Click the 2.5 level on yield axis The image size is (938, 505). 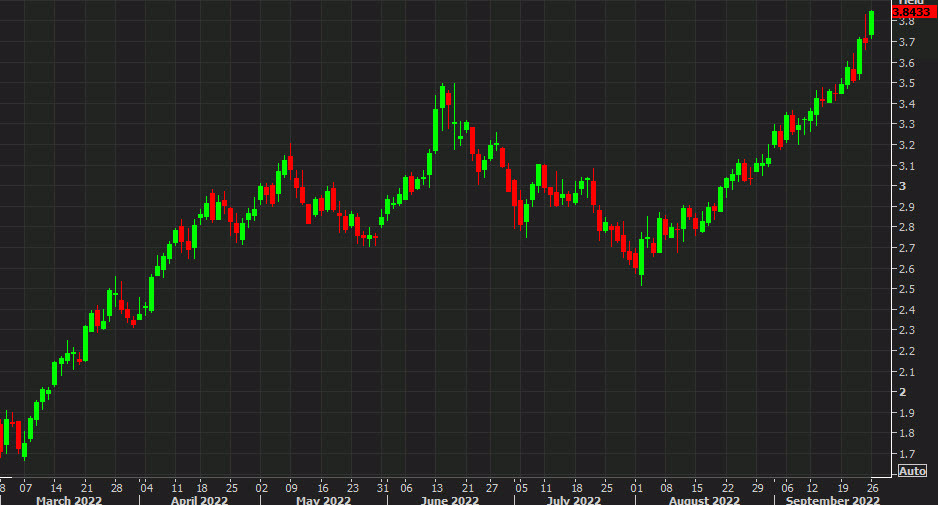[x=908, y=289]
